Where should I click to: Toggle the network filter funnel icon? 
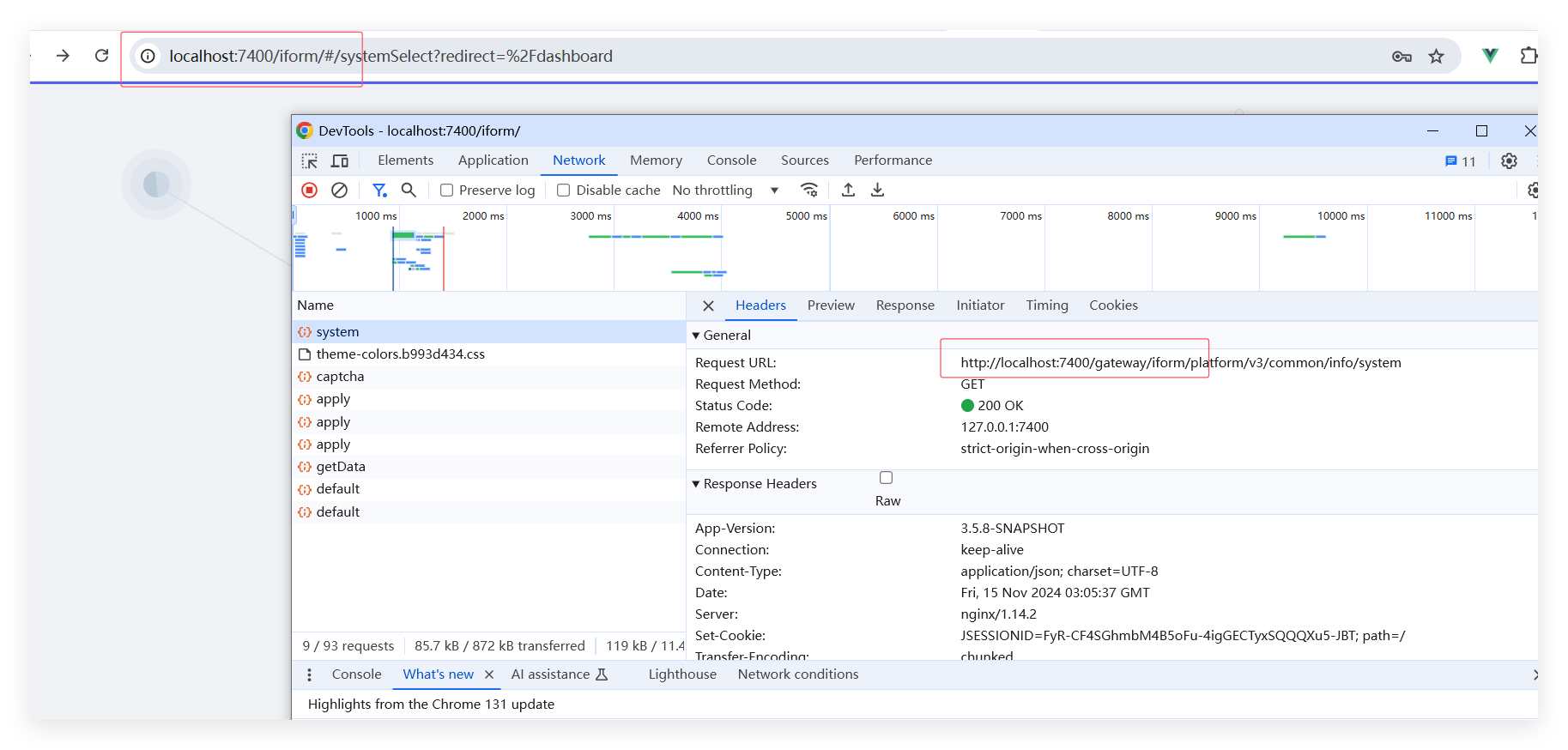pyautogui.click(x=378, y=191)
